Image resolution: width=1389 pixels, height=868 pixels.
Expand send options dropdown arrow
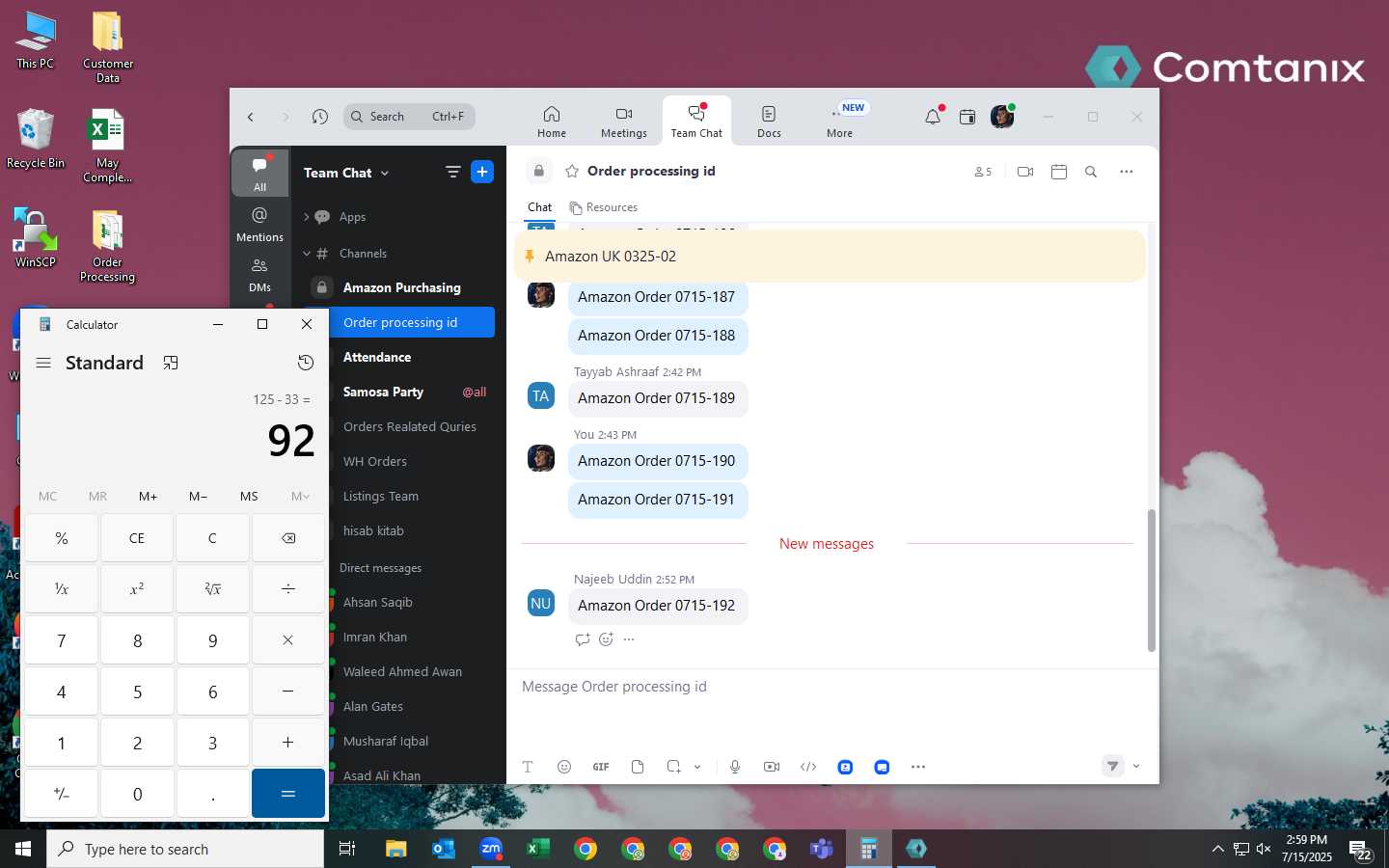point(1136,766)
